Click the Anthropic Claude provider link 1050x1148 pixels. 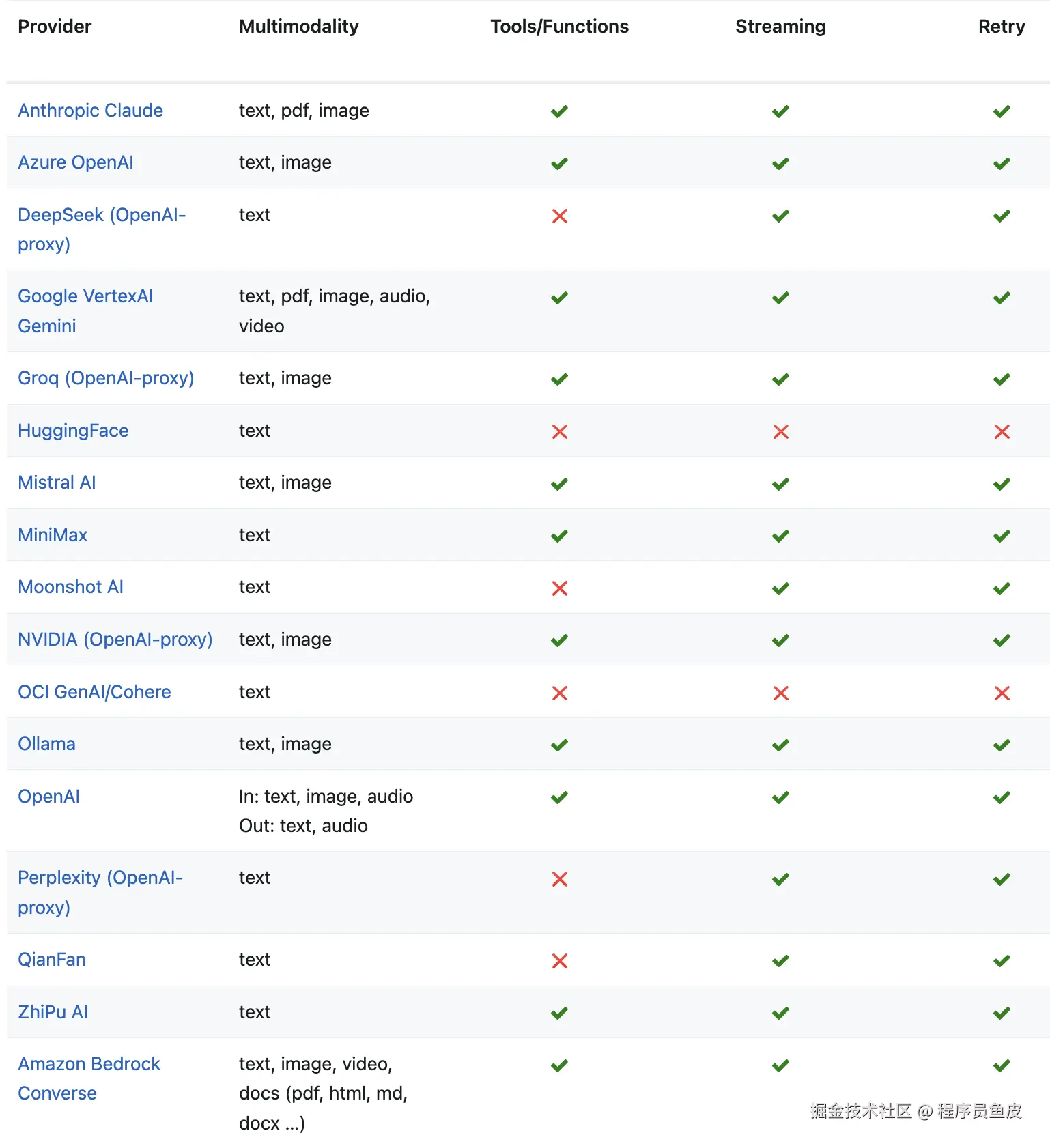(x=90, y=111)
